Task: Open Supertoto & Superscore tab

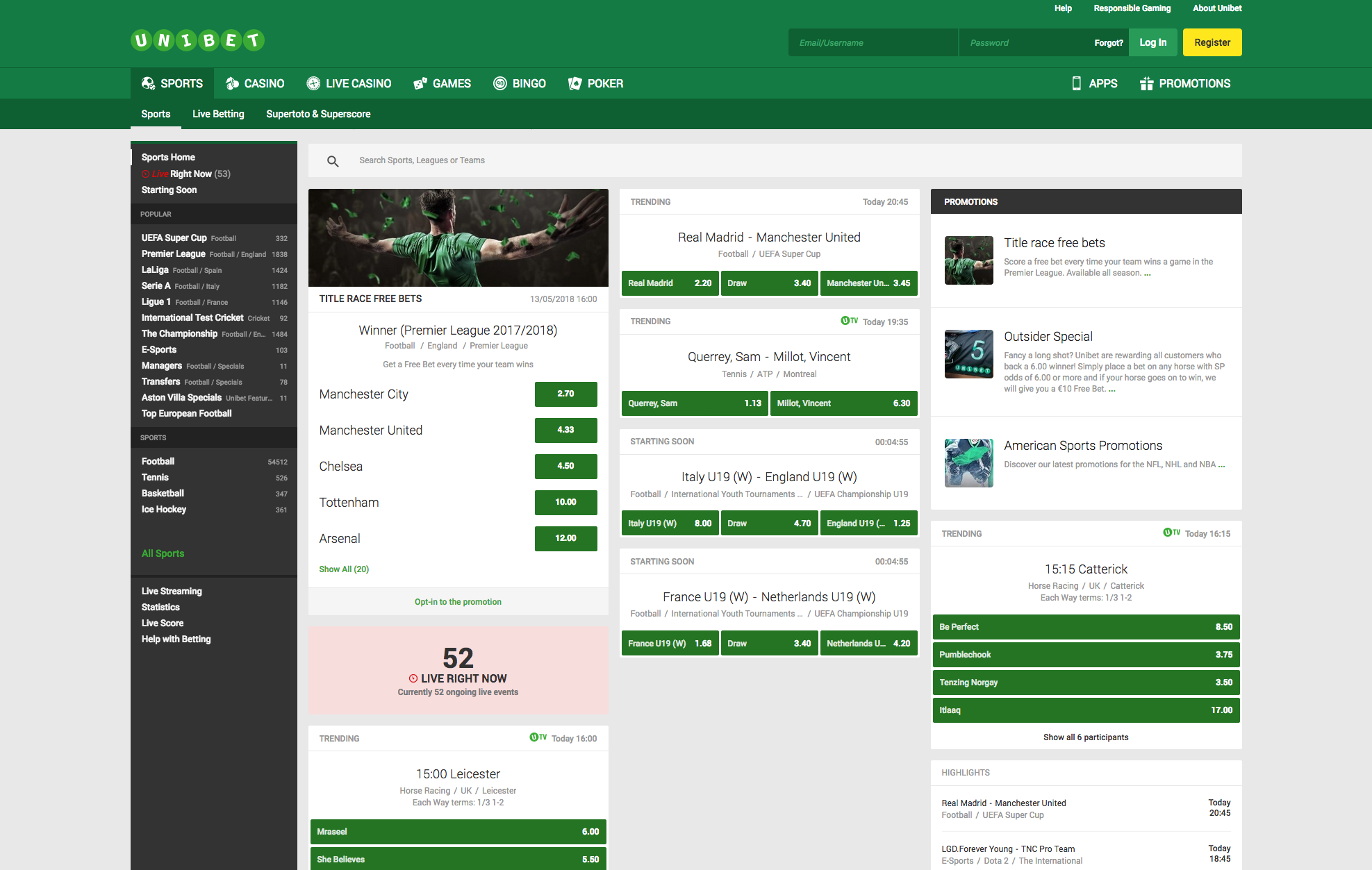Action: (x=318, y=114)
